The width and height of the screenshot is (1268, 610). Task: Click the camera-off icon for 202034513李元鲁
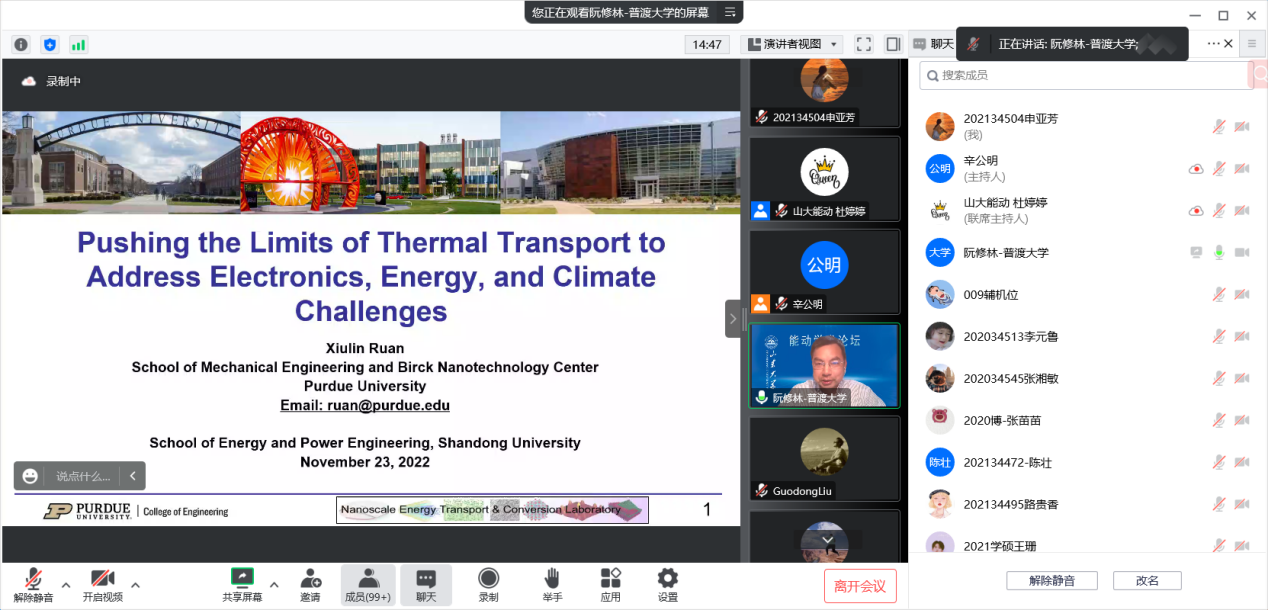1242,337
